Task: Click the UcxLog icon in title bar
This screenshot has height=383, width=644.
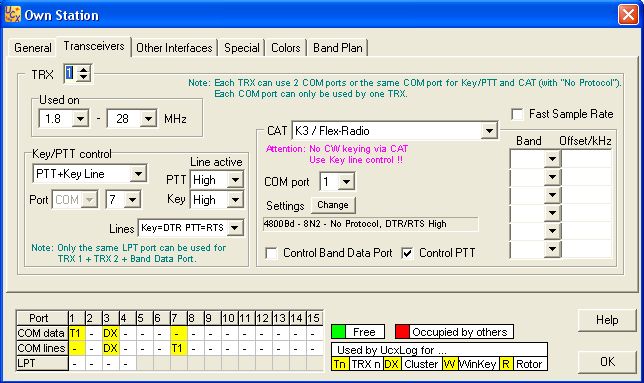Action: [x=12, y=15]
